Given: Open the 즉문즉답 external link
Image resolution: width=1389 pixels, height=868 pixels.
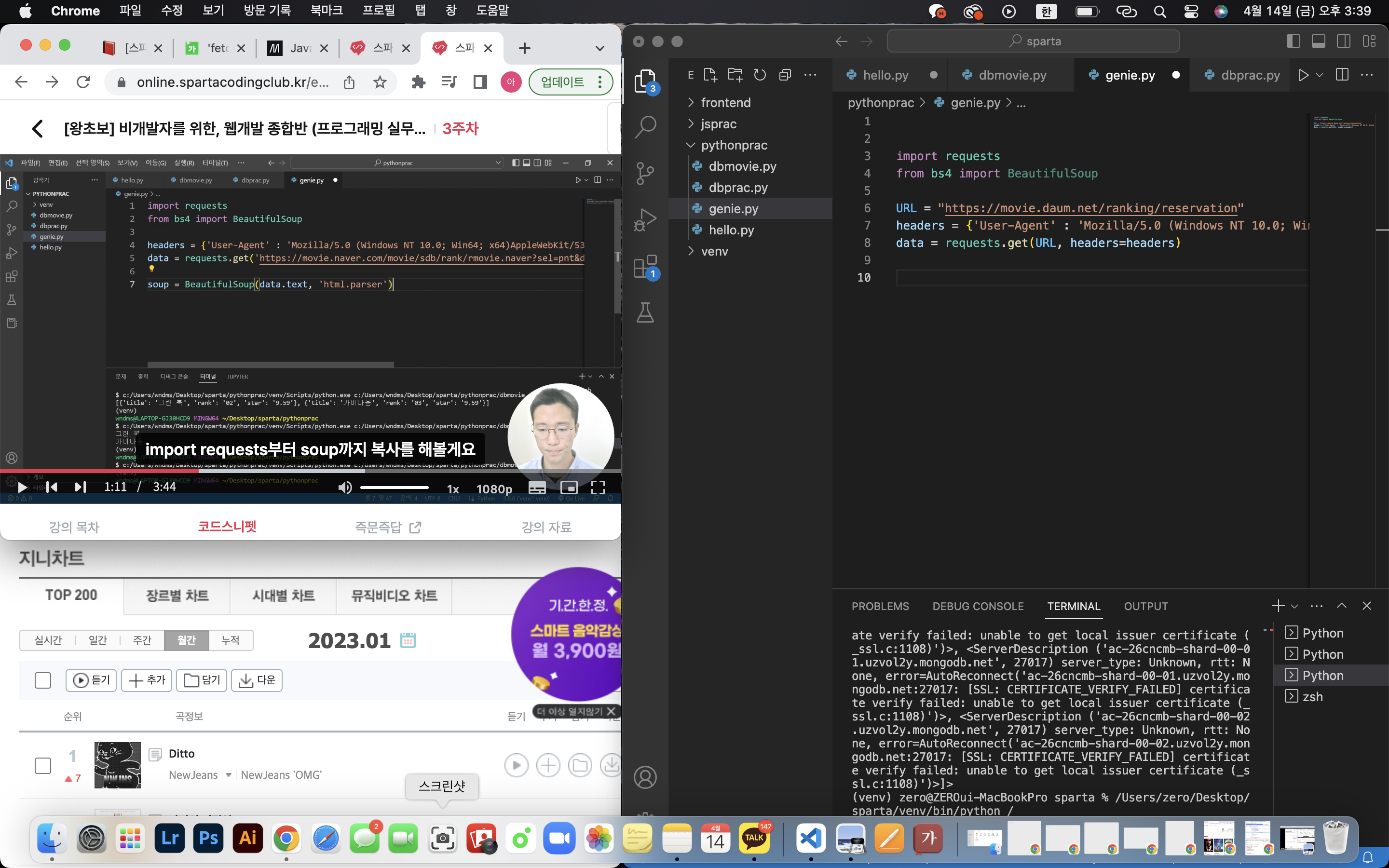Looking at the screenshot, I should tap(388, 527).
